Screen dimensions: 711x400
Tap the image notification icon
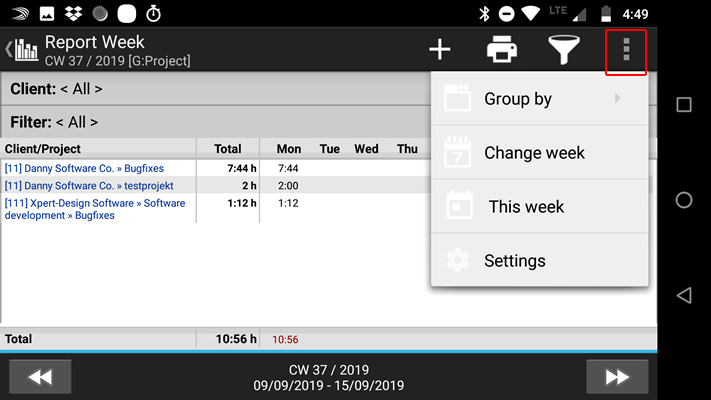click(47, 14)
